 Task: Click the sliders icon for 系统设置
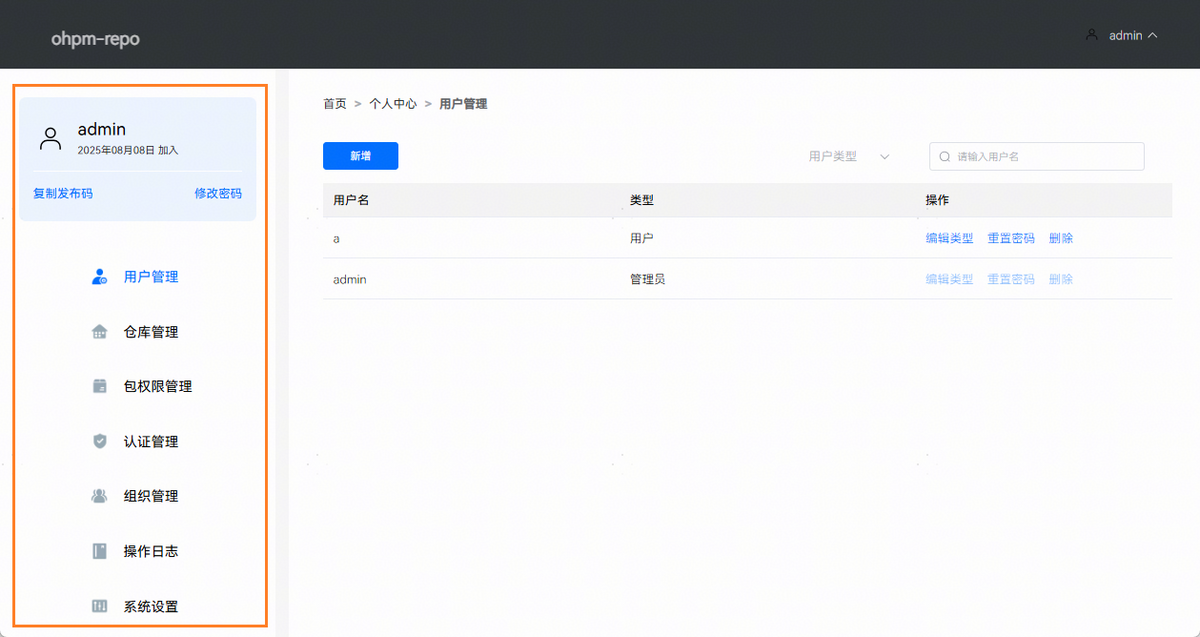click(99, 606)
